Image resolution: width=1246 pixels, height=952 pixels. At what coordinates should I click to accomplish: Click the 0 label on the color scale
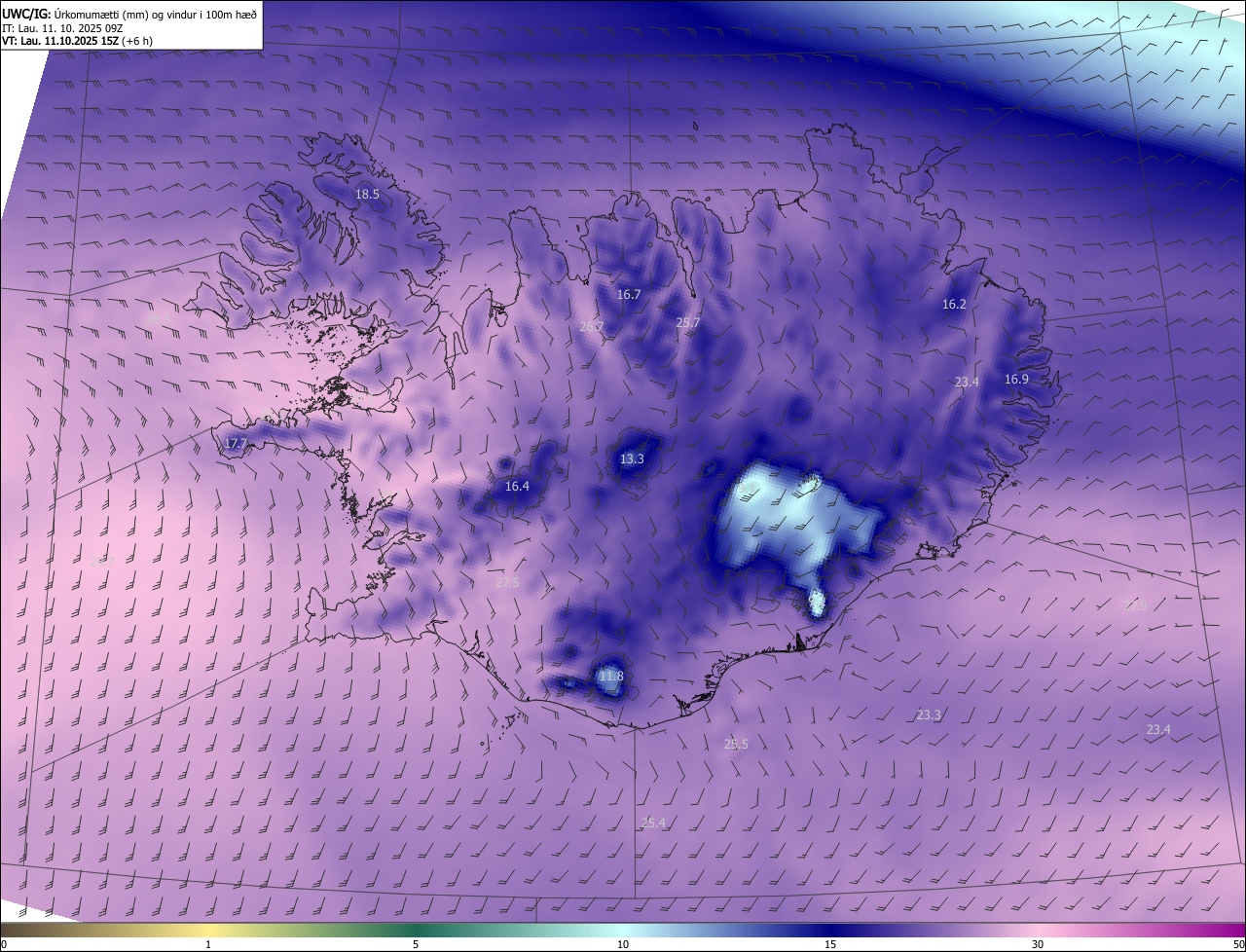point(4,944)
